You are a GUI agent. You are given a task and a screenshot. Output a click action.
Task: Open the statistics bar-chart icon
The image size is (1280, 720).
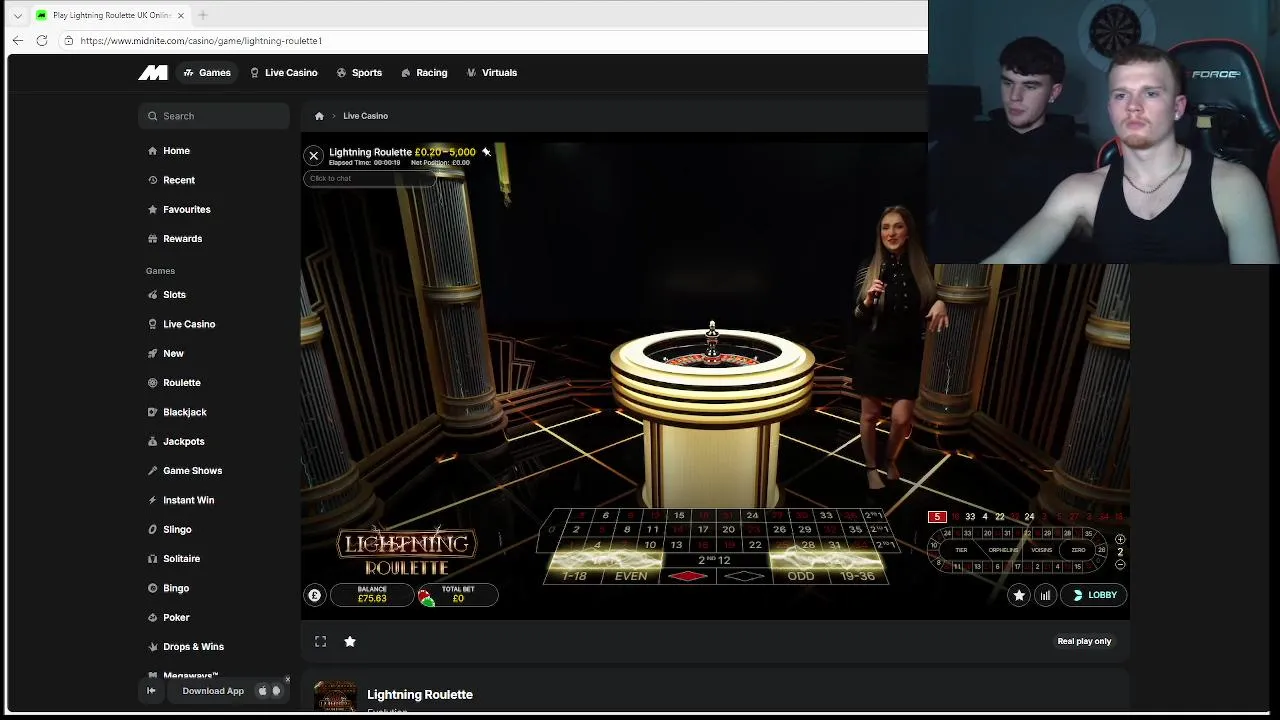[1045, 595]
